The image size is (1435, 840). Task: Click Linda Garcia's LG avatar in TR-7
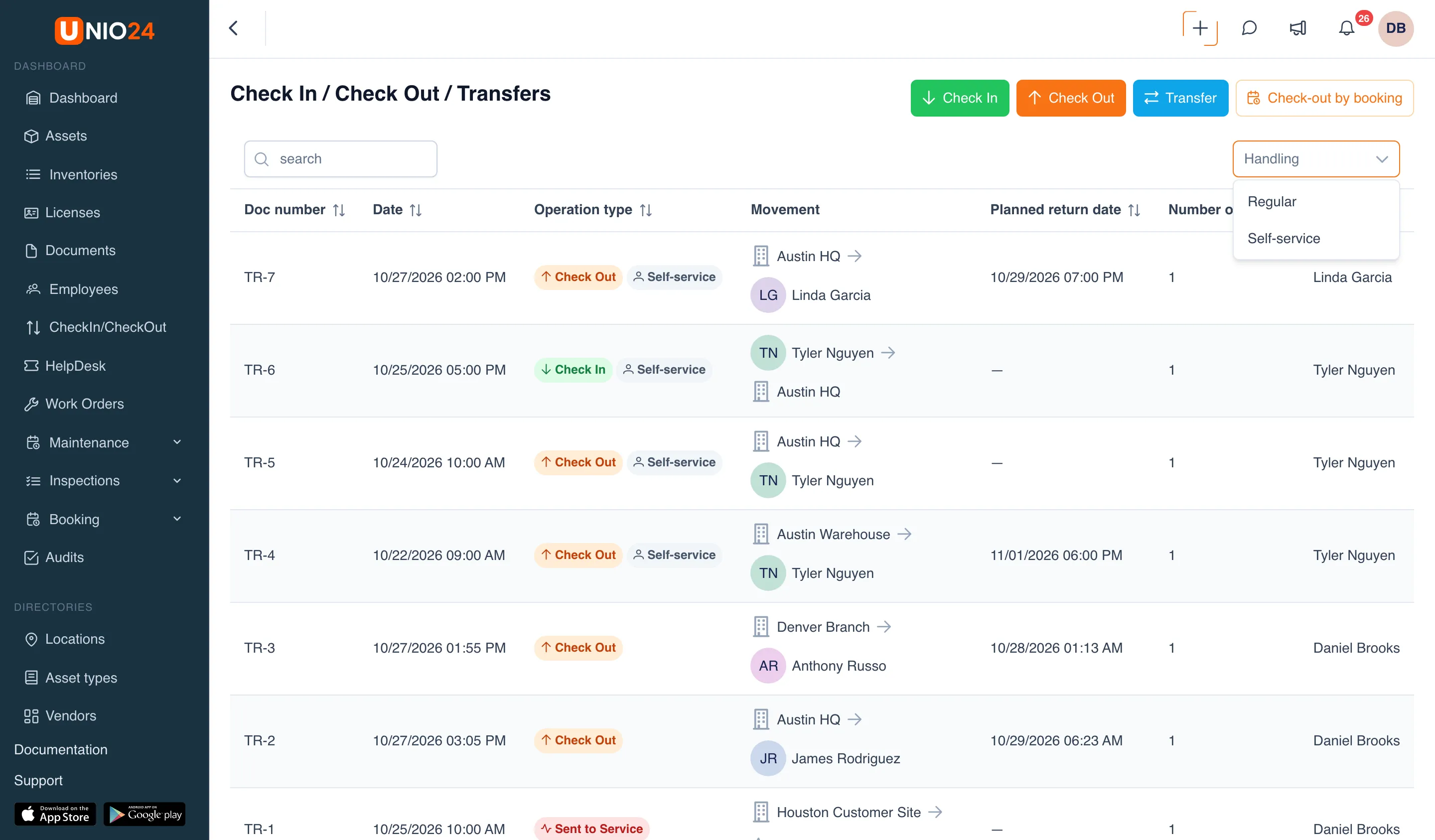[768, 295]
